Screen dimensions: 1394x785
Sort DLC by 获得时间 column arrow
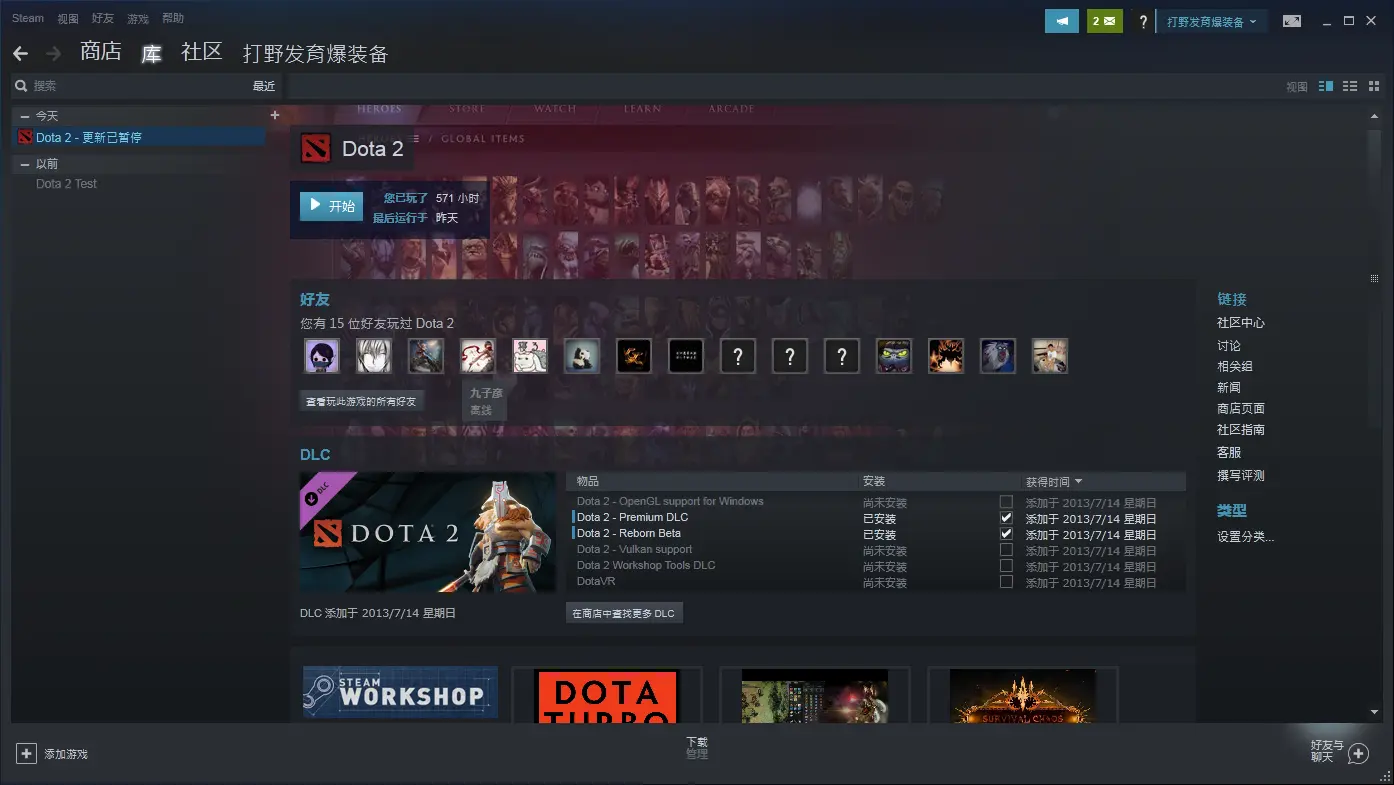1078,482
